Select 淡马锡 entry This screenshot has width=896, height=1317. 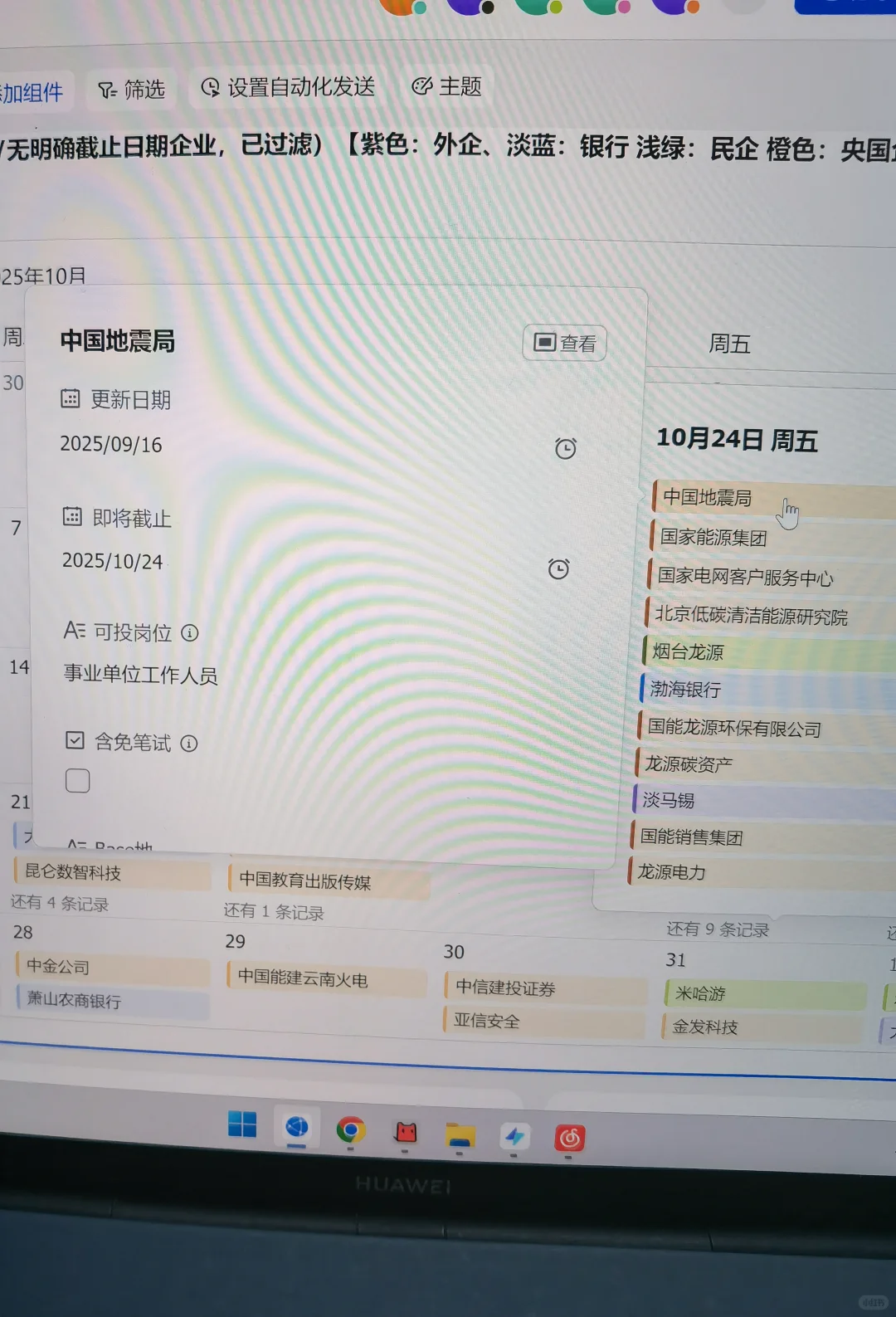pos(763,801)
